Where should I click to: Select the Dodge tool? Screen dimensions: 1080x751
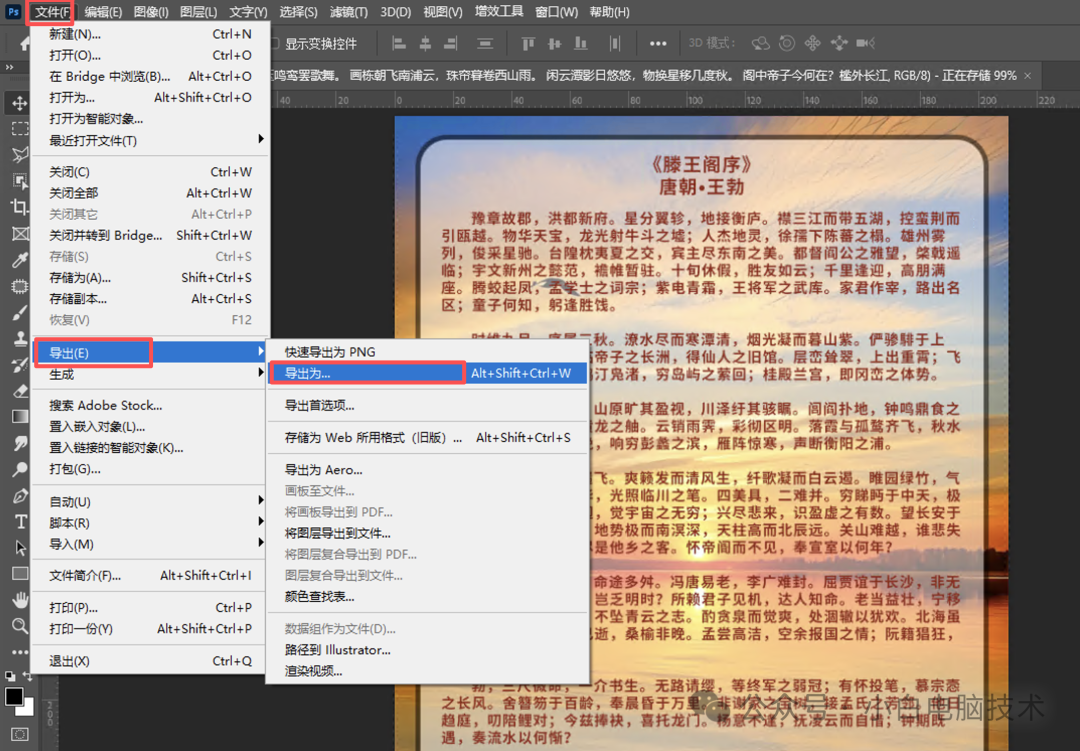pos(19,469)
